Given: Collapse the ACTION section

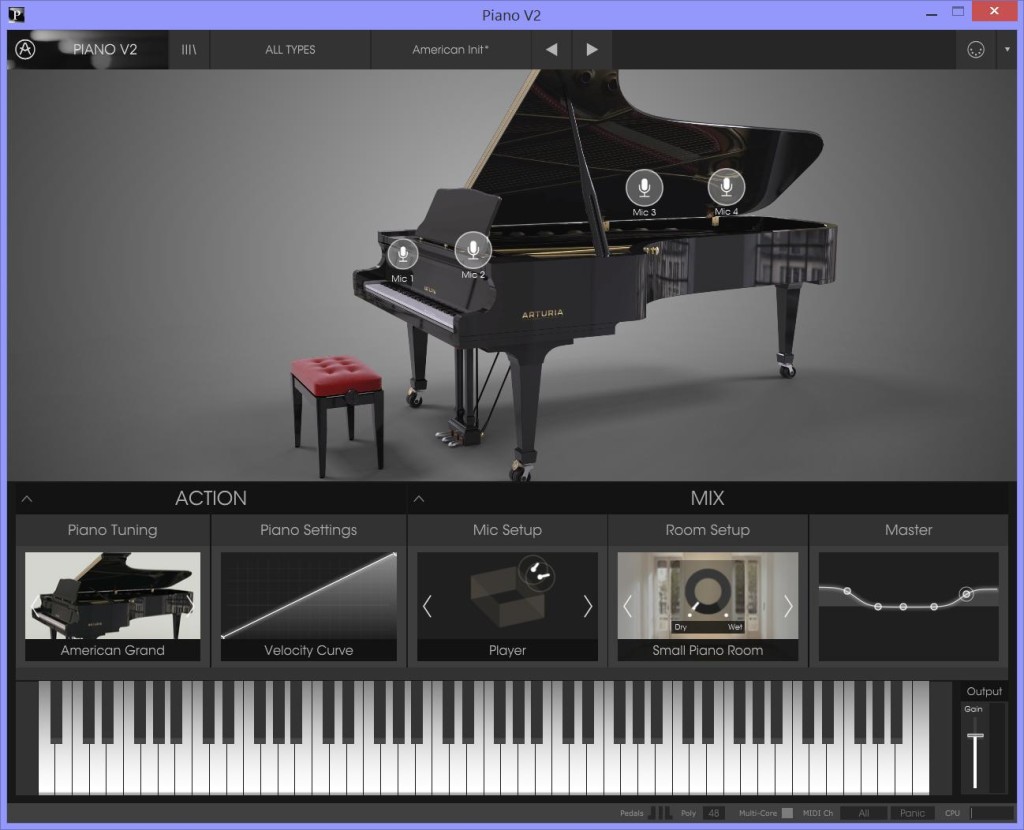Looking at the screenshot, I should coord(27,498).
